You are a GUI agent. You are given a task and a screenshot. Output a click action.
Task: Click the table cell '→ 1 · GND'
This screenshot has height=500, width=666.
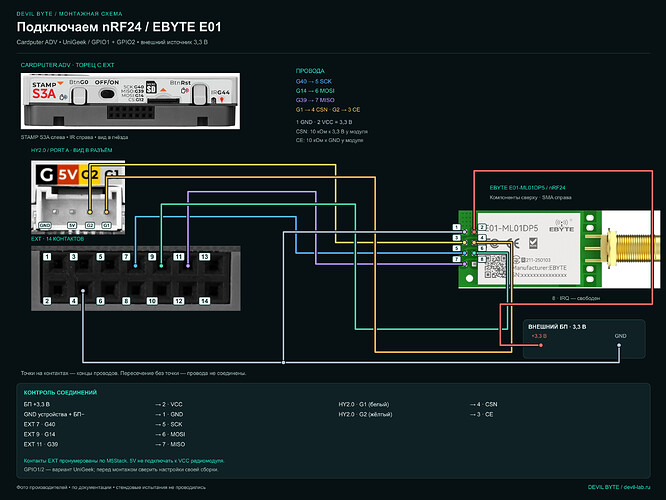pyautogui.click(x=169, y=414)
